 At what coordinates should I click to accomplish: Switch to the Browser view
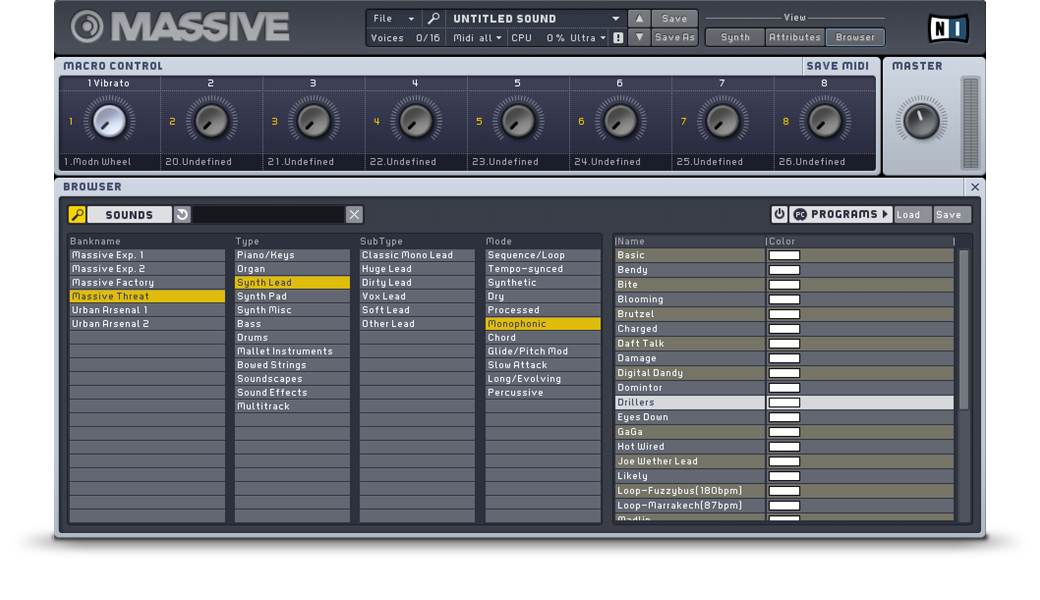pos(855,37)
